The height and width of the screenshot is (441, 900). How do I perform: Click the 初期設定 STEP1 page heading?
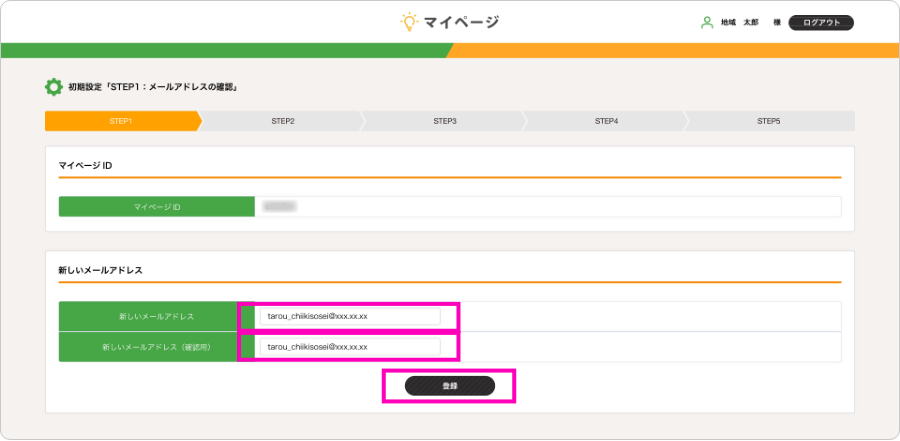point(152,87)
